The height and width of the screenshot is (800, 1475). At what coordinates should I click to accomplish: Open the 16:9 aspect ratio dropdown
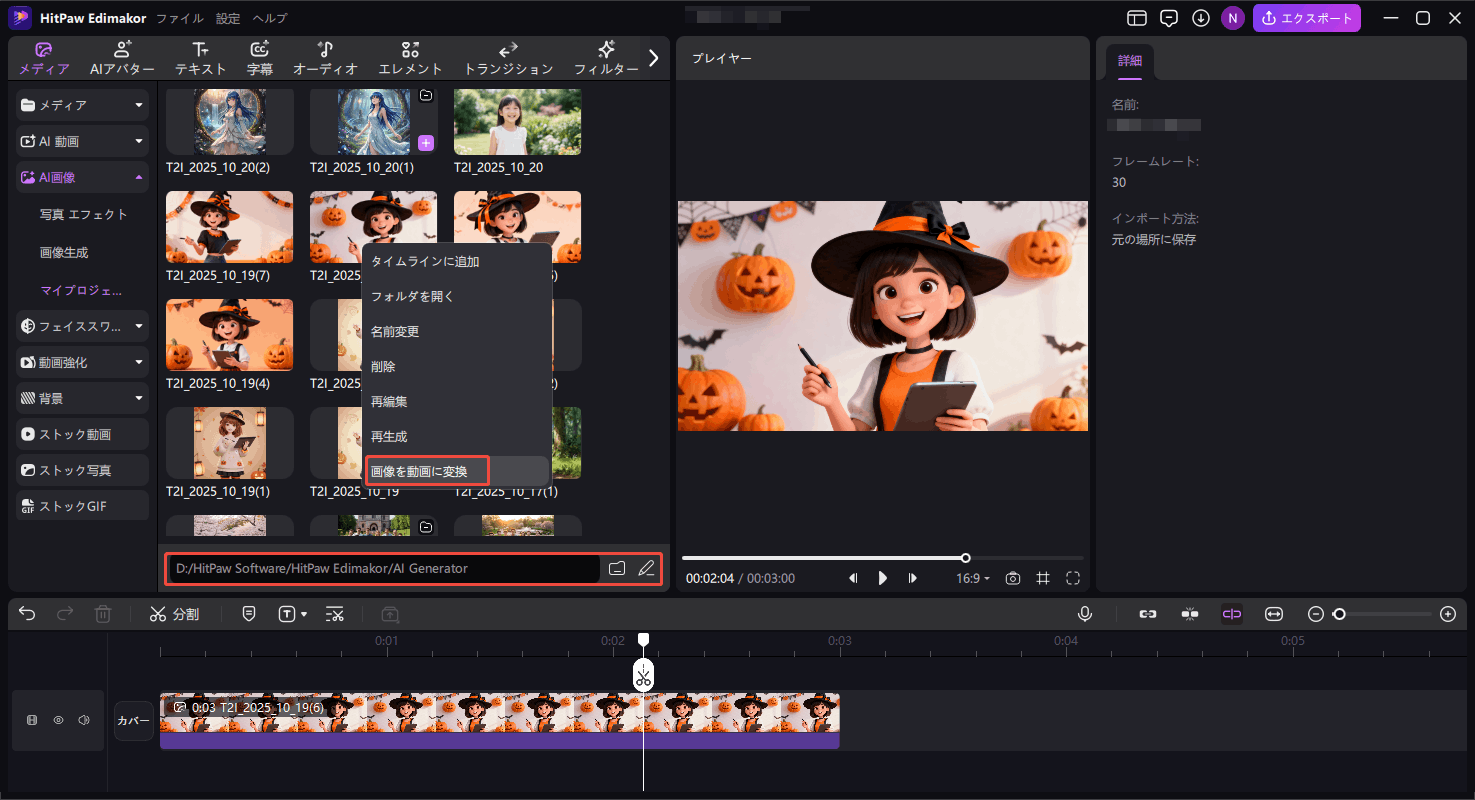972,578
